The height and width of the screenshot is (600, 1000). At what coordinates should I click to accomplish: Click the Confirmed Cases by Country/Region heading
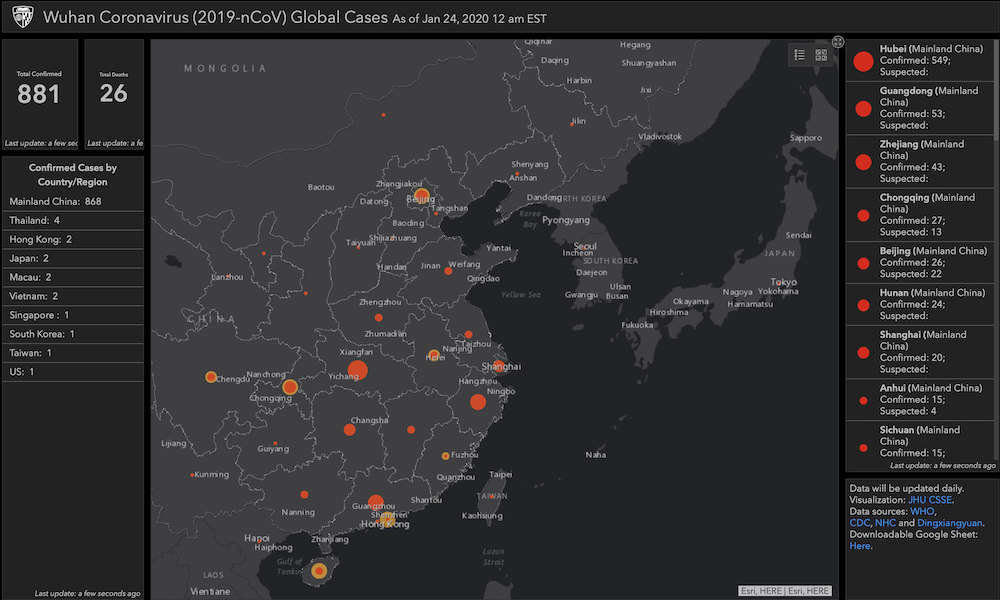[x=73, y=175]
